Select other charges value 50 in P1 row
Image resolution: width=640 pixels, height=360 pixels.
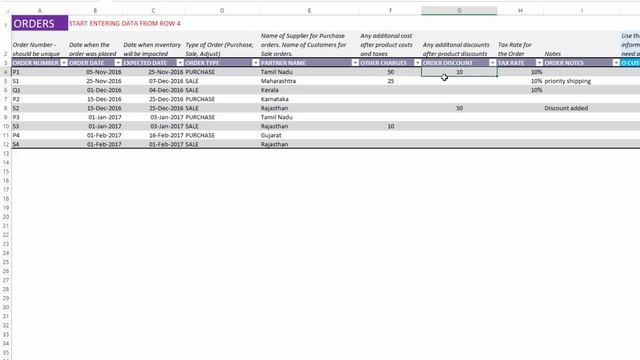(x=390, y=72)
